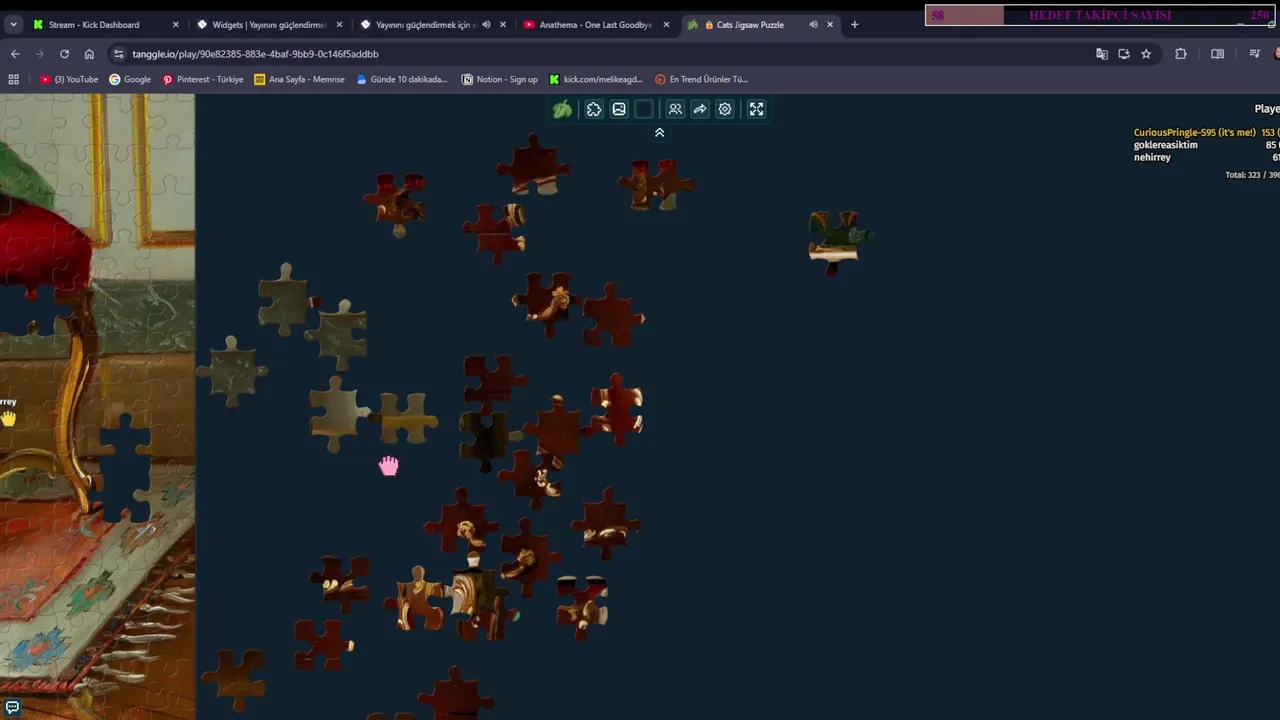Pick the green bird puzzle piece

click(x=838, y=241)
